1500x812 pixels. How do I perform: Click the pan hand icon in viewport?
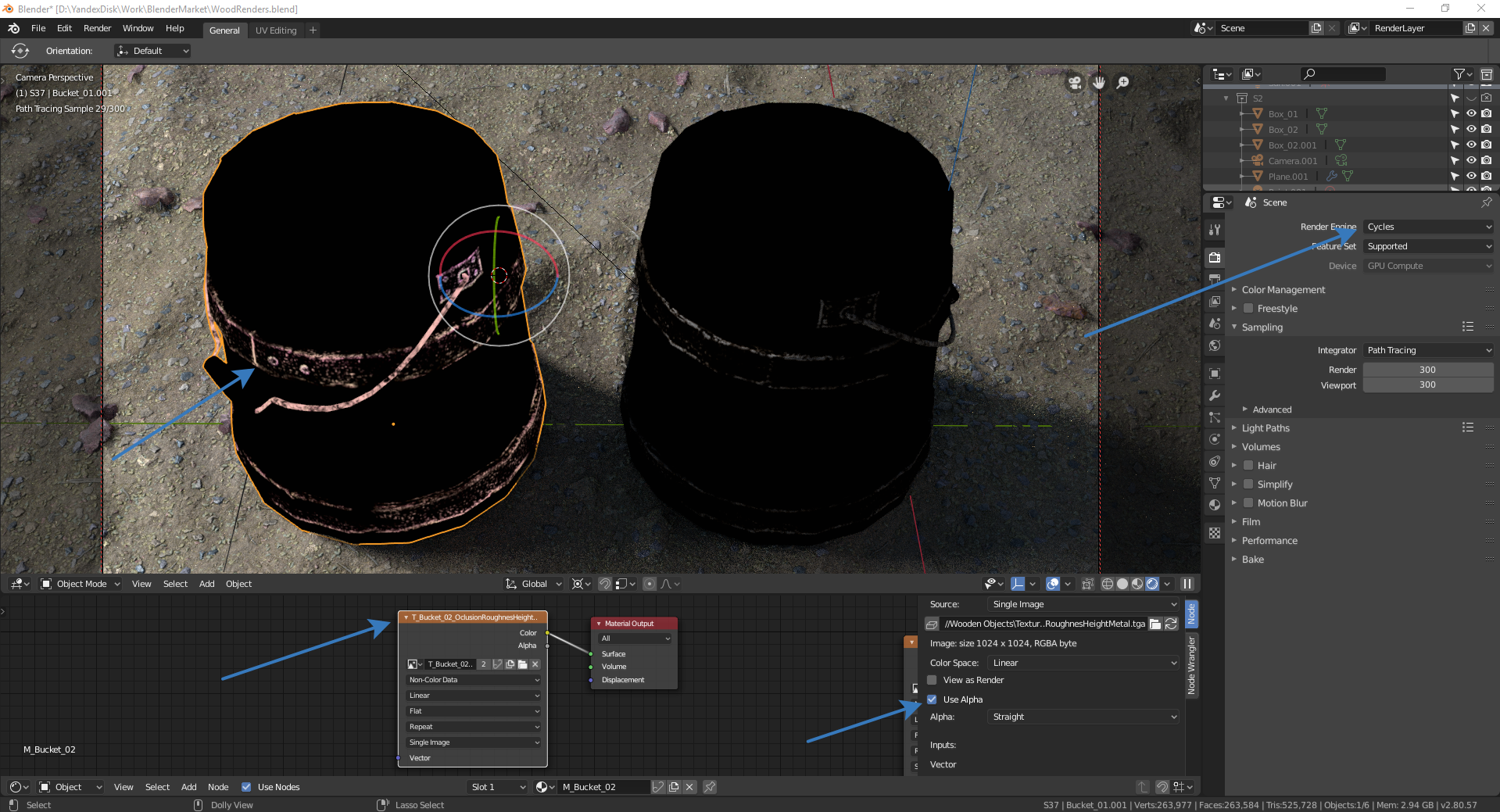1099,83
